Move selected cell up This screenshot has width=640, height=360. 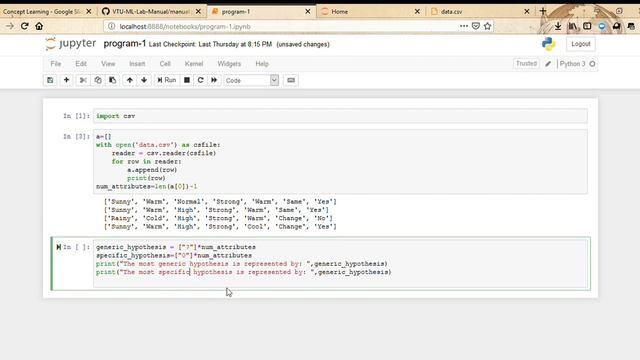130,80
